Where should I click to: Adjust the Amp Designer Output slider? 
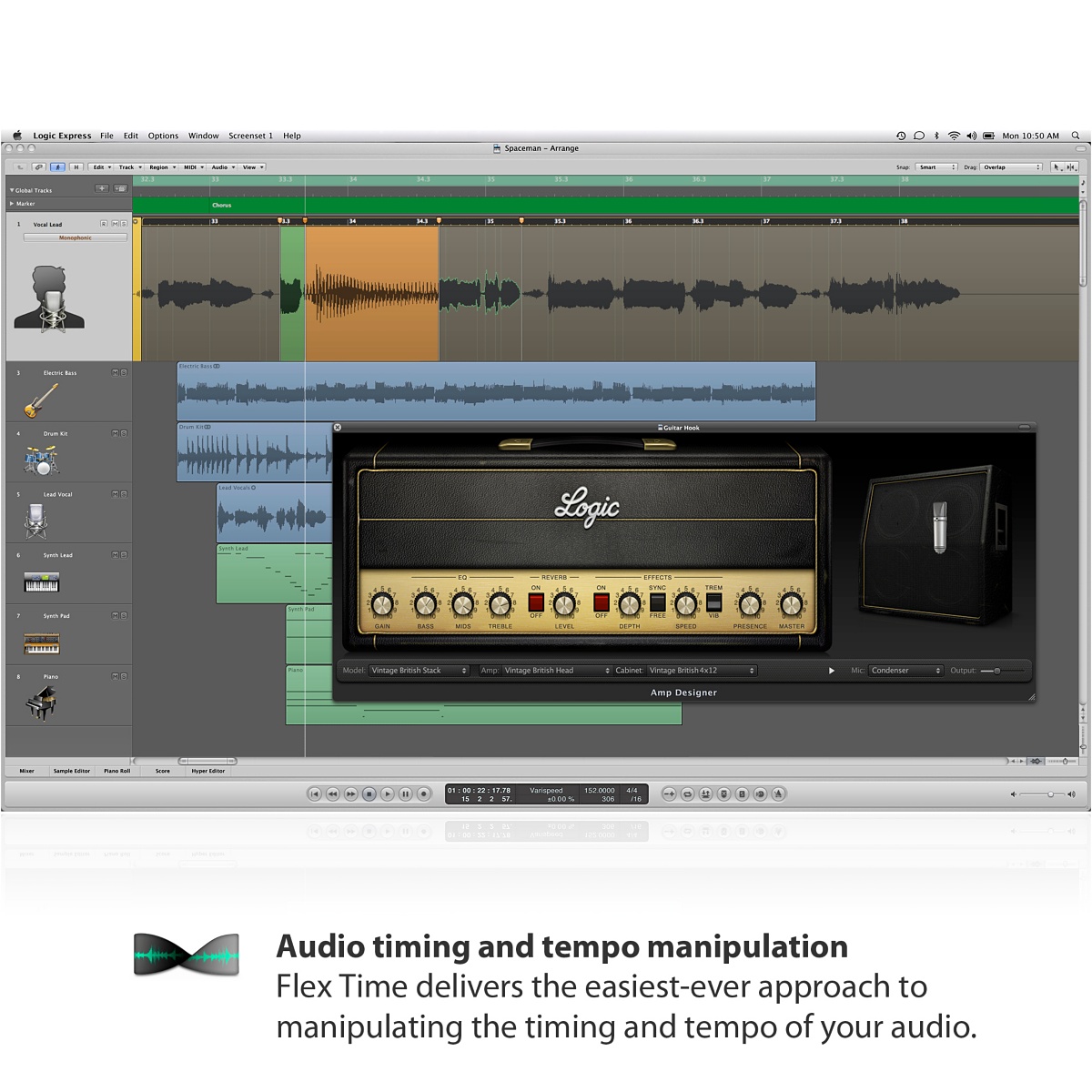click(997, 671)
